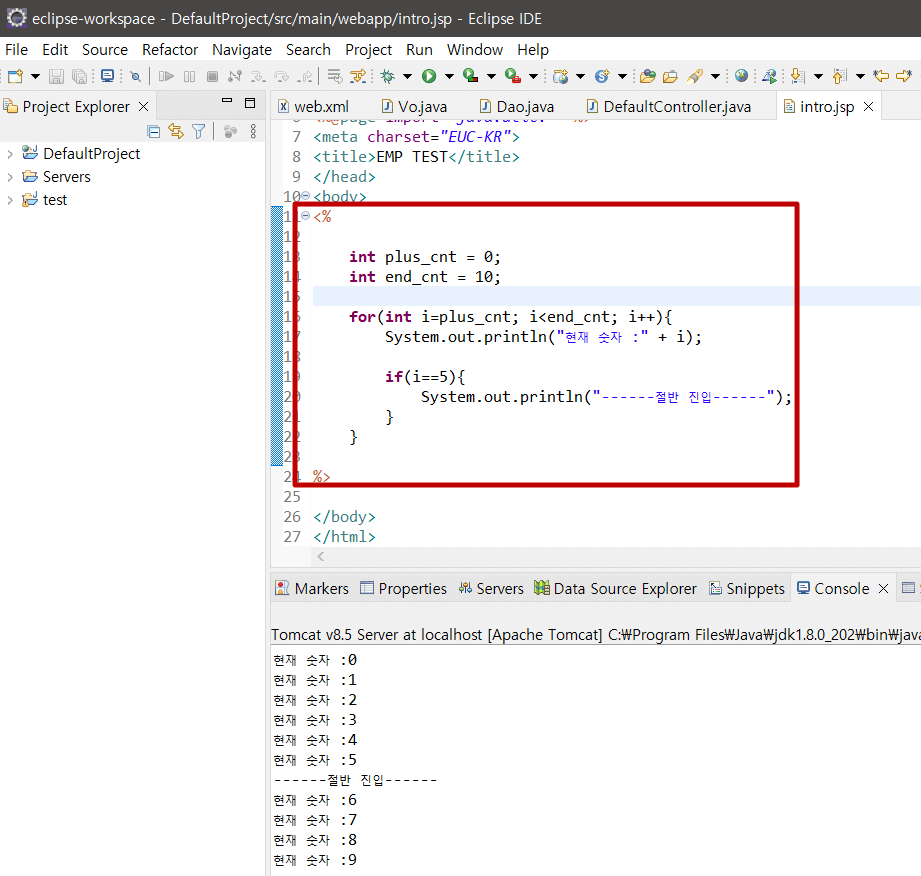The width and height of the screenshot is (921, 876).
Task: Click the Step Return icon
Action: (305, 76)
